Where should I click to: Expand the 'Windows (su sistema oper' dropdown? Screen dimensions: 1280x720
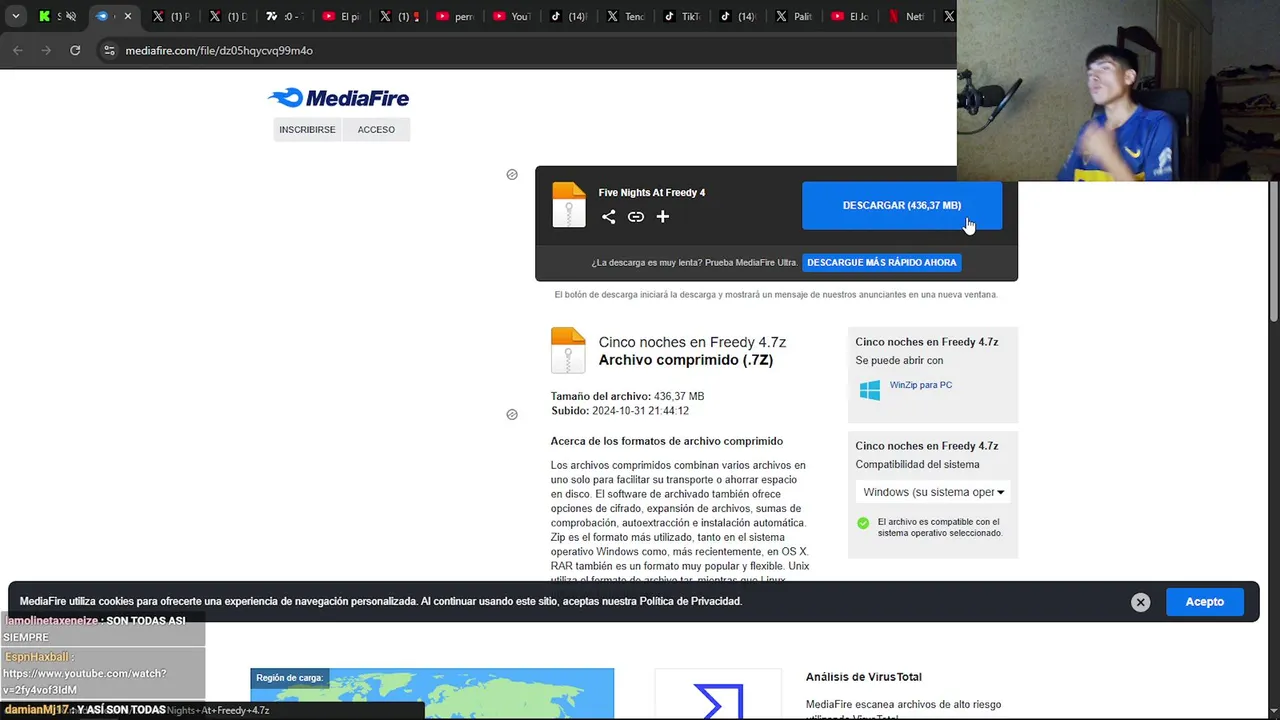933,492
